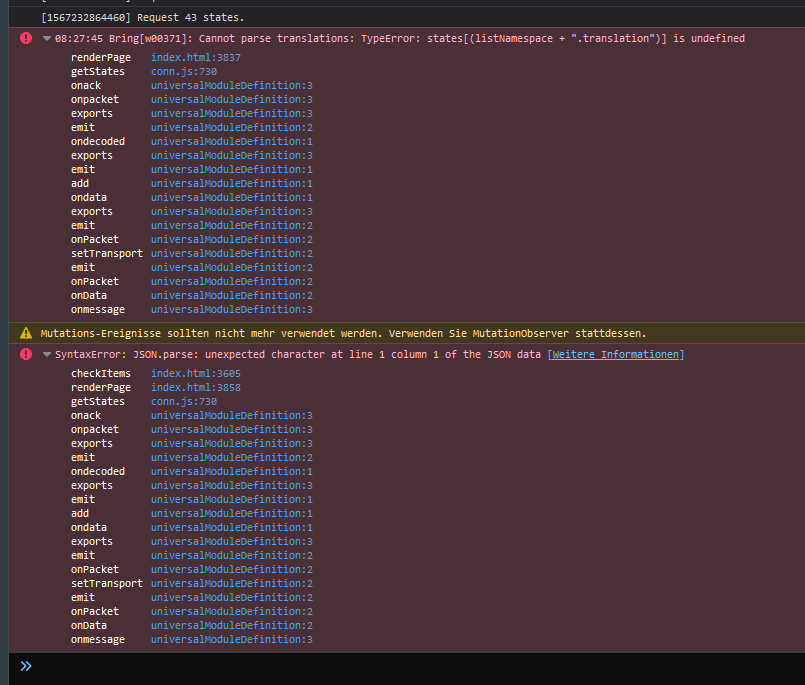805x685 pixels.
Task: Open the setTransport source link in the SyntaxError trace
Action: tap(232, 583)
